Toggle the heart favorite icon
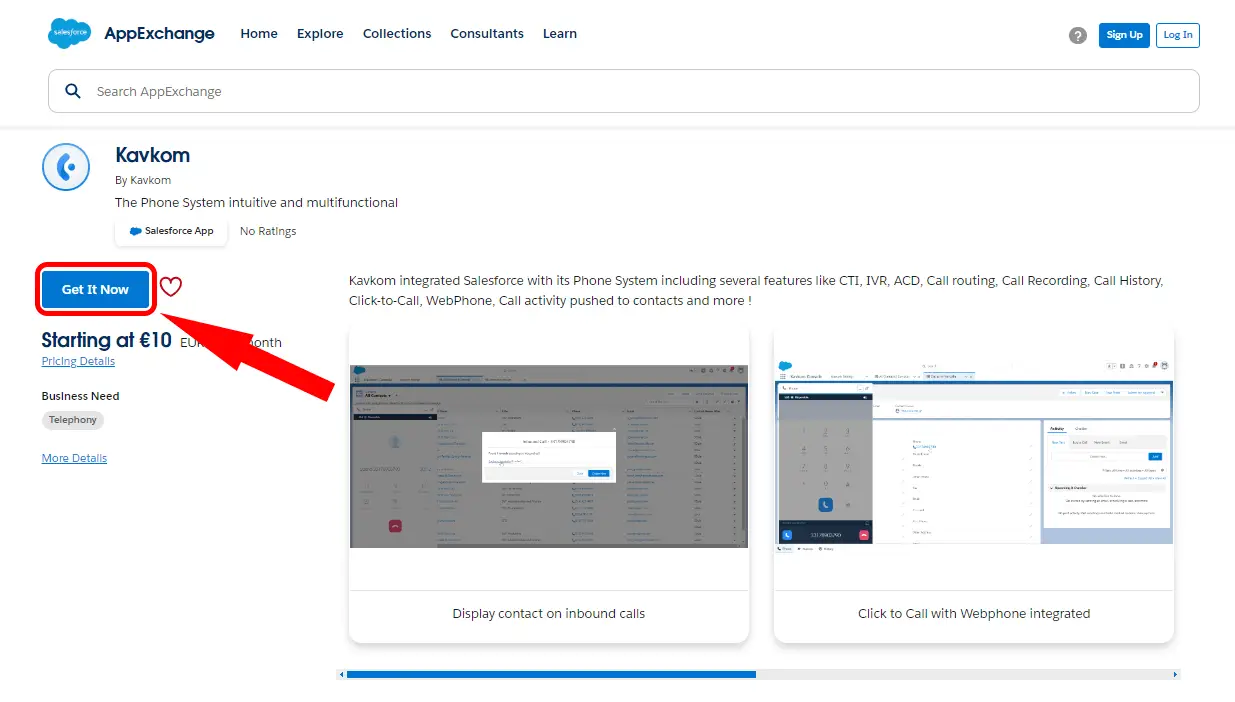 click(171, 287)
